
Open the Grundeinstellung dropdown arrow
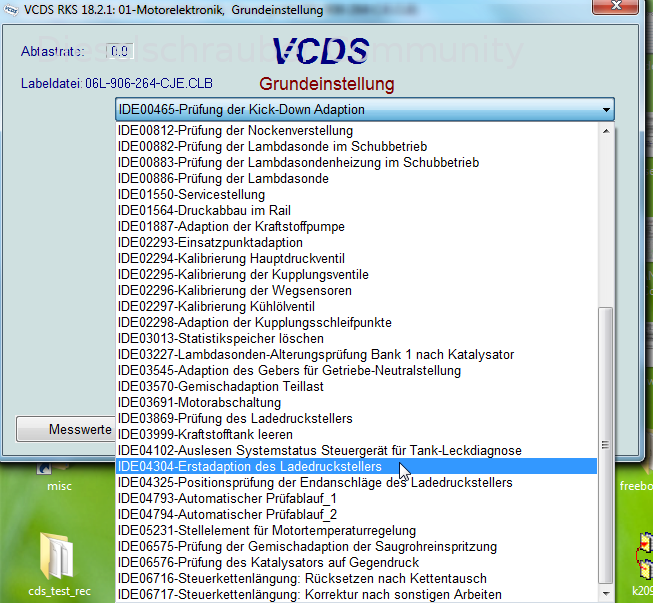click(606, 110)
